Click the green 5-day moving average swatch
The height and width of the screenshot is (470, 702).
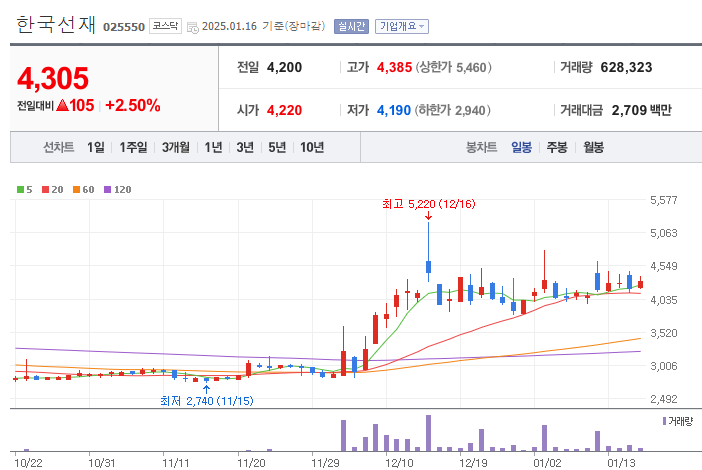[x=20, y=189]
